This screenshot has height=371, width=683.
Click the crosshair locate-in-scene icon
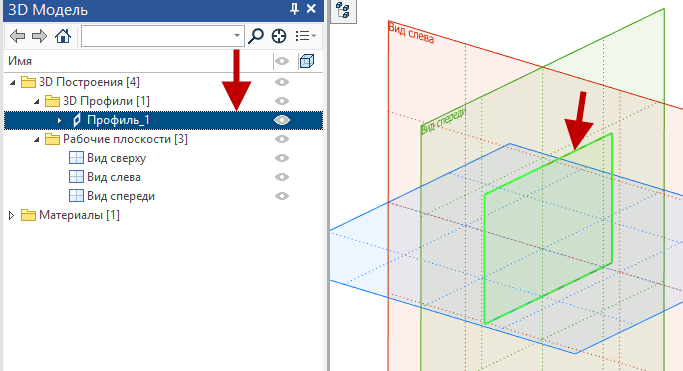[279, 36]
